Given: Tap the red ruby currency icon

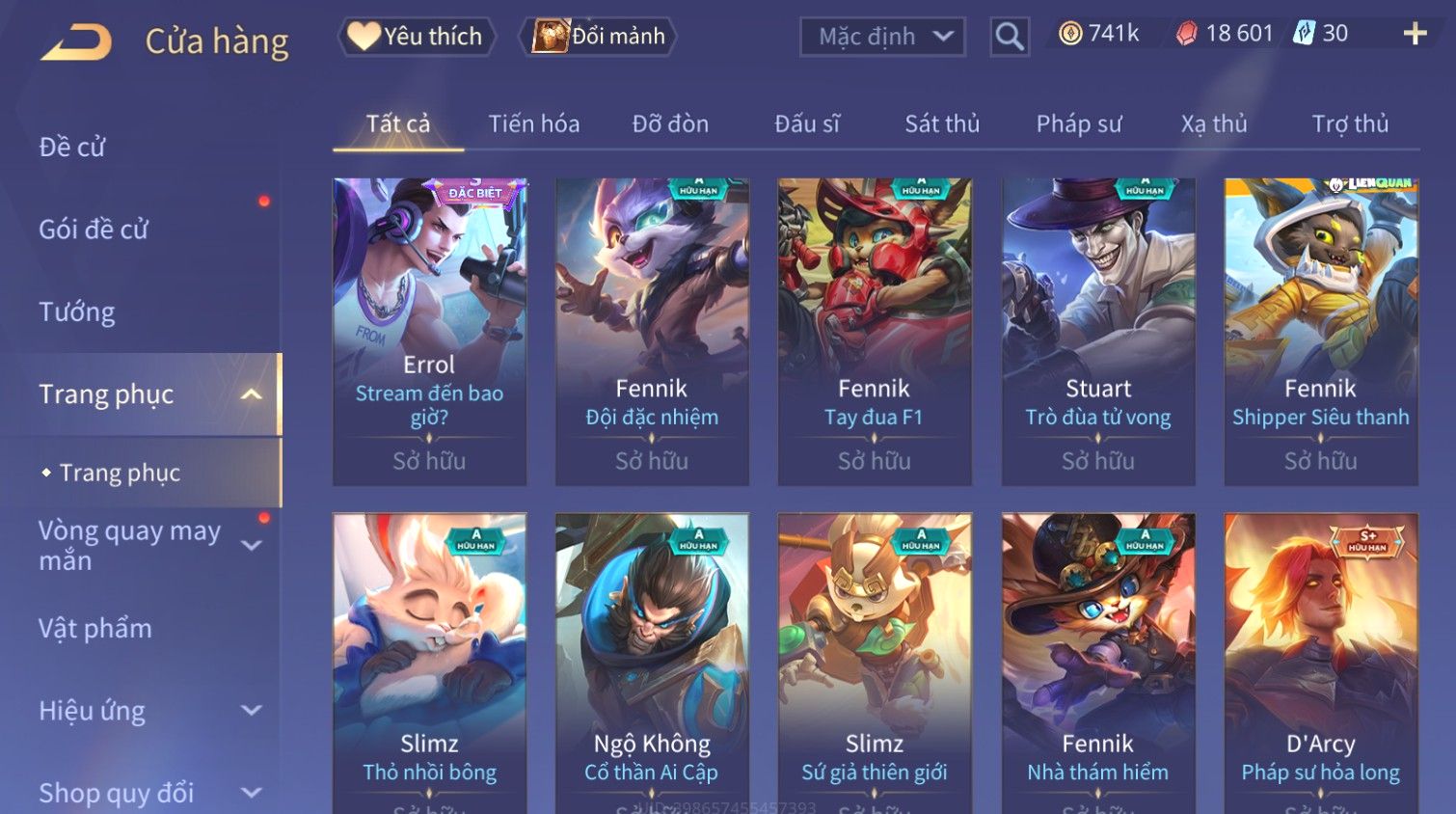Looking at the screenshot, I should coord(1186,34).
